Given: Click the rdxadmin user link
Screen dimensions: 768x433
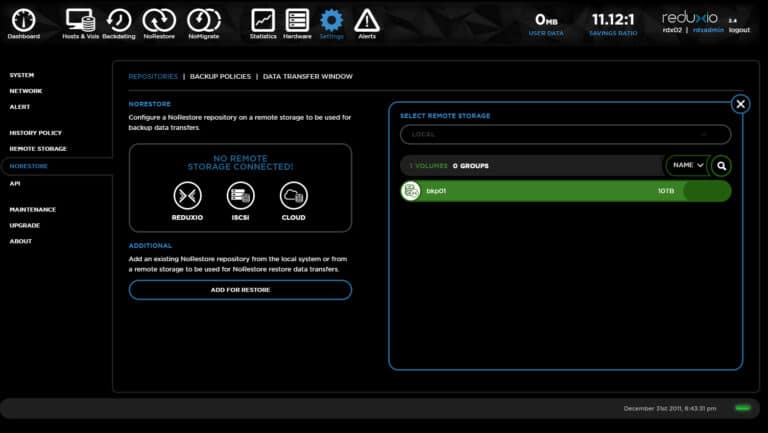Looking at the screenshot, I should pos(708,30).
